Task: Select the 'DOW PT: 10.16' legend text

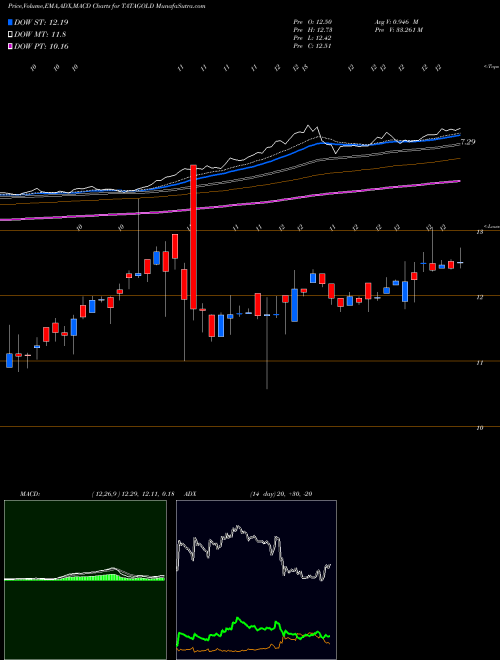Action: pyautogui.click(x=41, y=46)
